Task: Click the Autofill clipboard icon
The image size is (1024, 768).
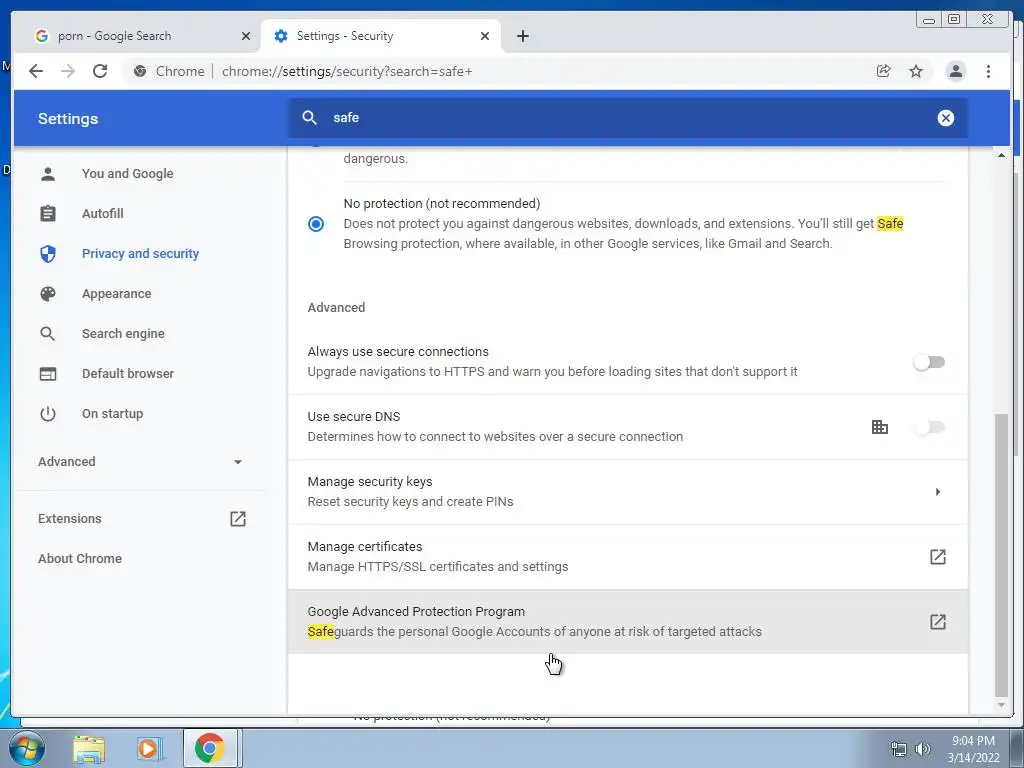Action: point(48,214)
